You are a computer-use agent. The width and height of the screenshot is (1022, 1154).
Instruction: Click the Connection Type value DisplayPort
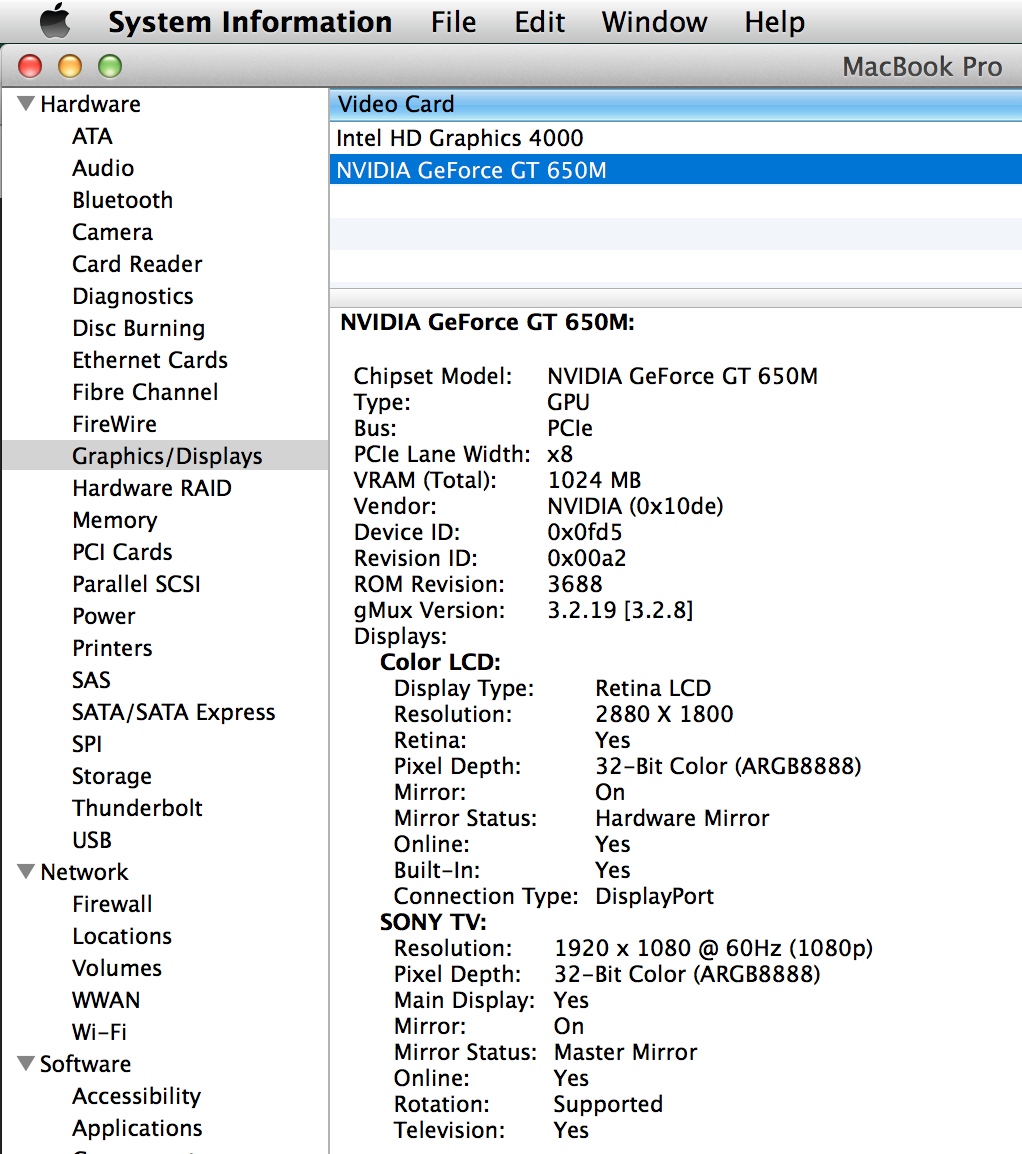pos(654,896)
